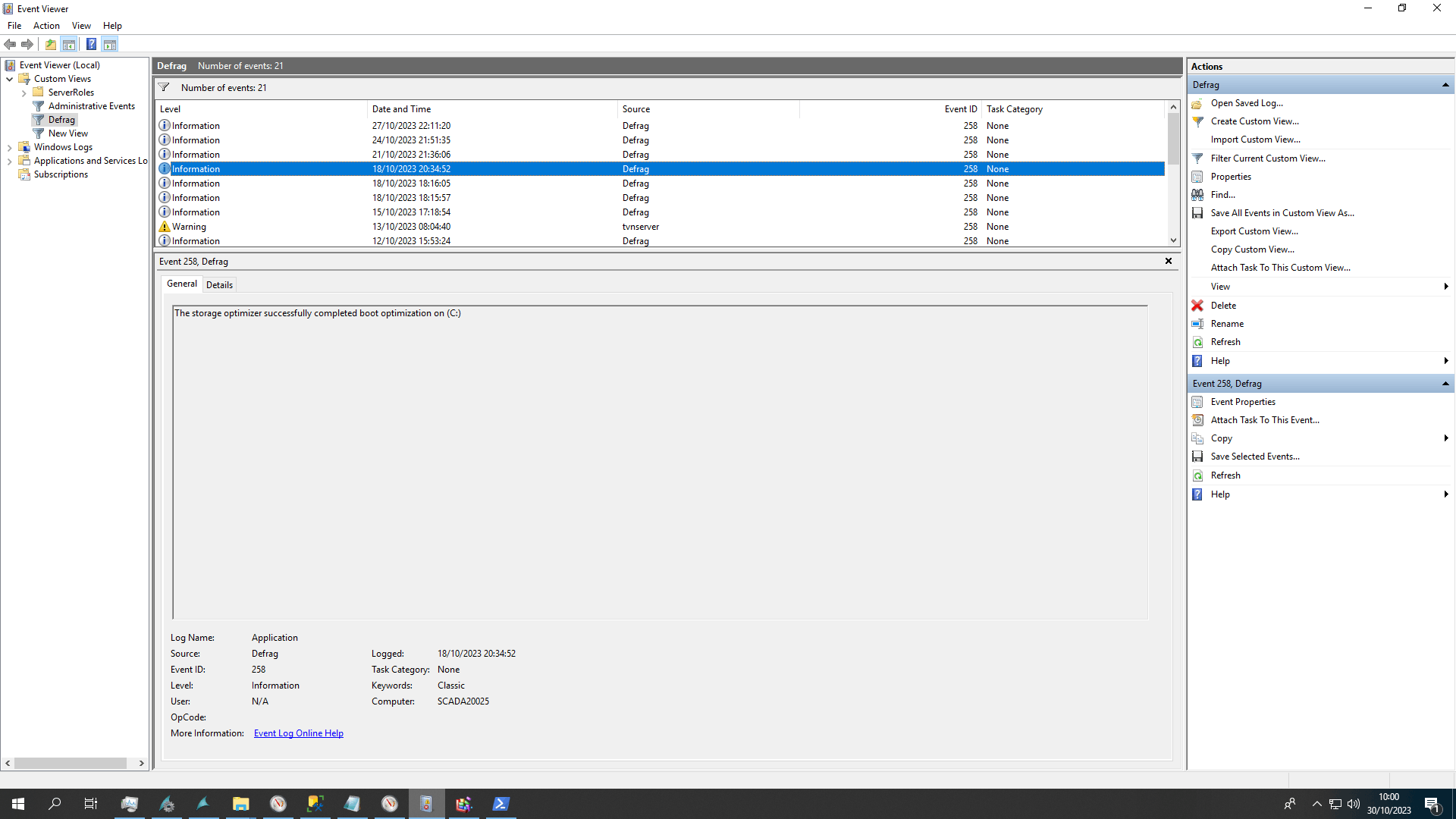The width and height of the screenshot is (1456, 819).
Task: Click the Warning icon in tvnserver row
Action: coord(165,227)
